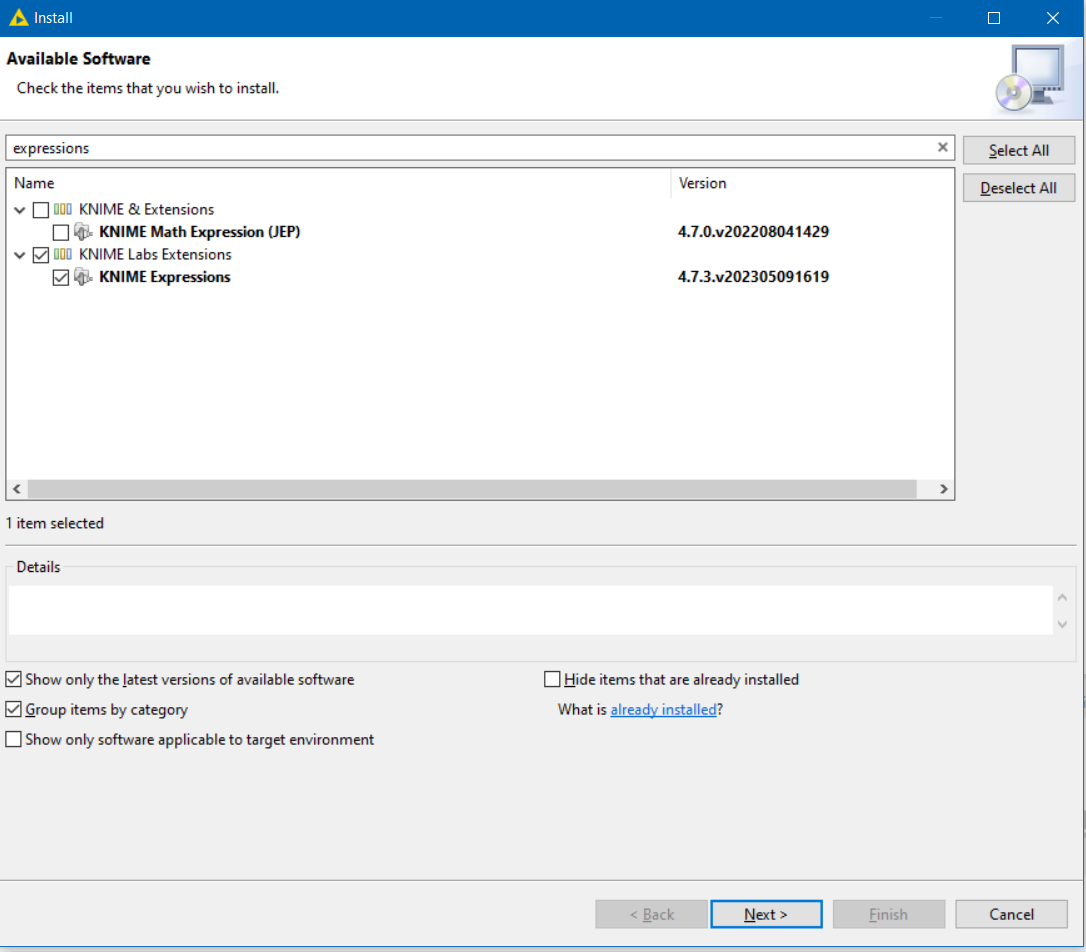Click the Details scroll down arrow
Screen dimensions: 1086x952
coord(1062,625)
